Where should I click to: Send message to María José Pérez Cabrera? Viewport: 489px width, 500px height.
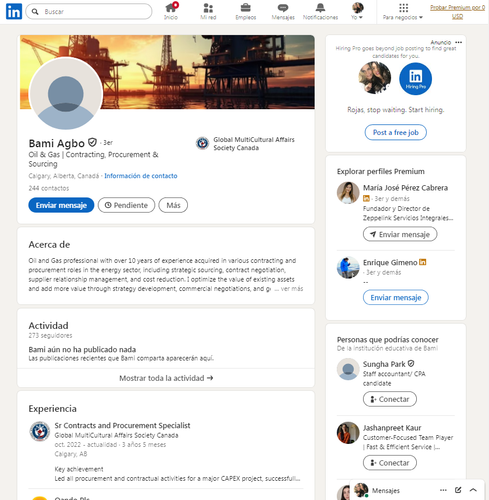[400, 234]
